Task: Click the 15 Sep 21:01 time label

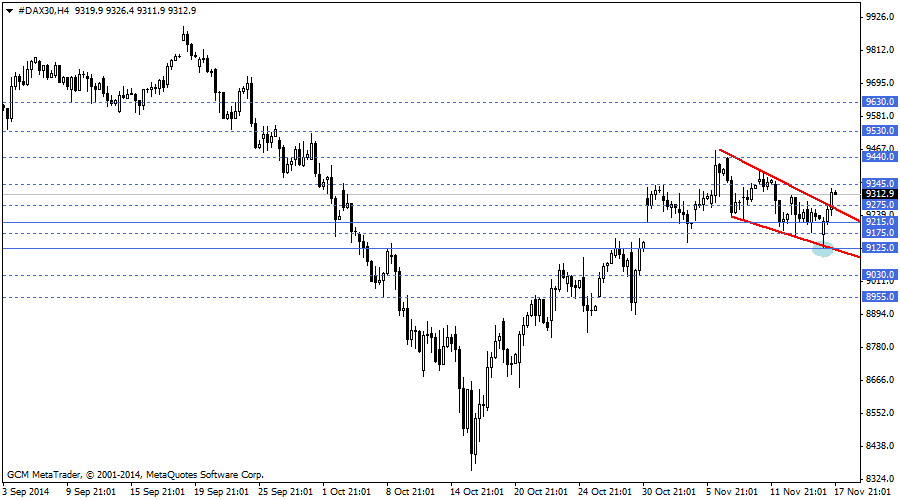Action: (157, 492)
